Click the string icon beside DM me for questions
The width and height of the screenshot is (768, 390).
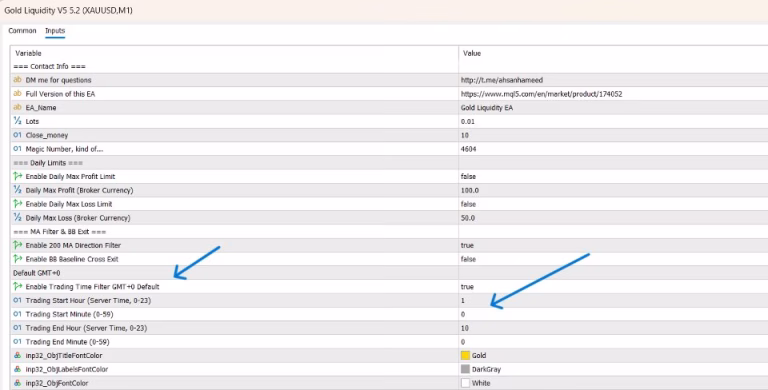click(18, 80)
